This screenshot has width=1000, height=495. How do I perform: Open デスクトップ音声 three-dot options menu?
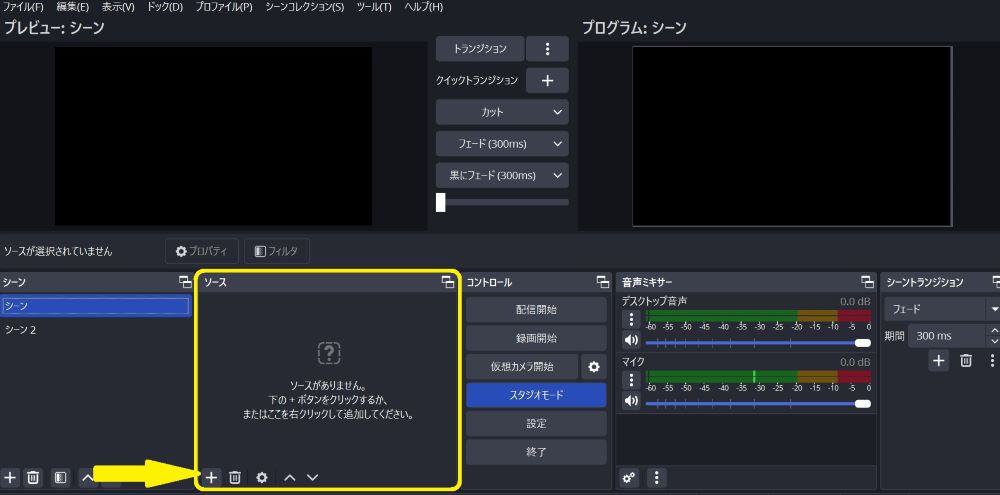tap(631, 319)
